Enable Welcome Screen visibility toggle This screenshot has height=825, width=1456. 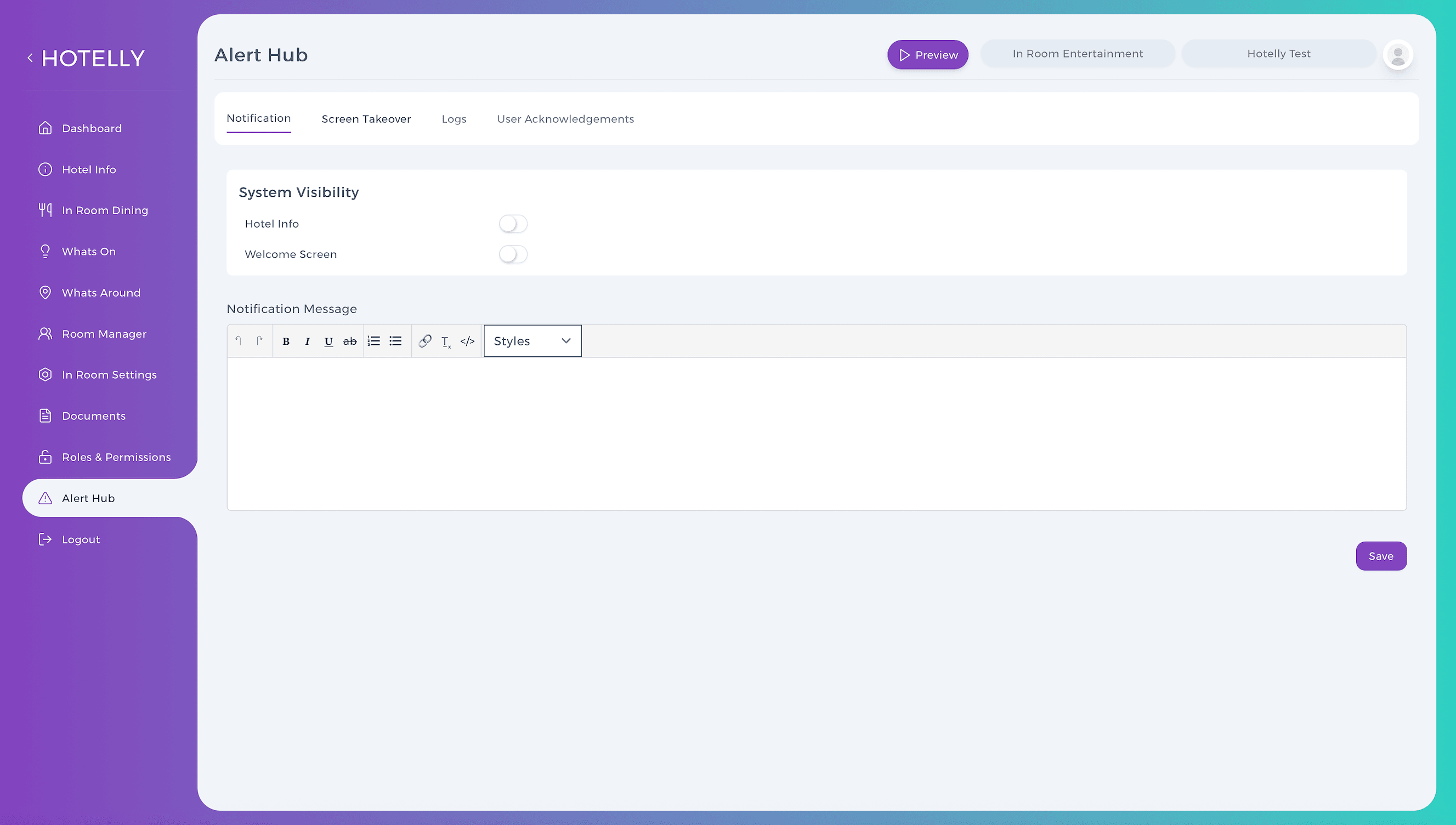pyautogui.click(x=513, y=254)
